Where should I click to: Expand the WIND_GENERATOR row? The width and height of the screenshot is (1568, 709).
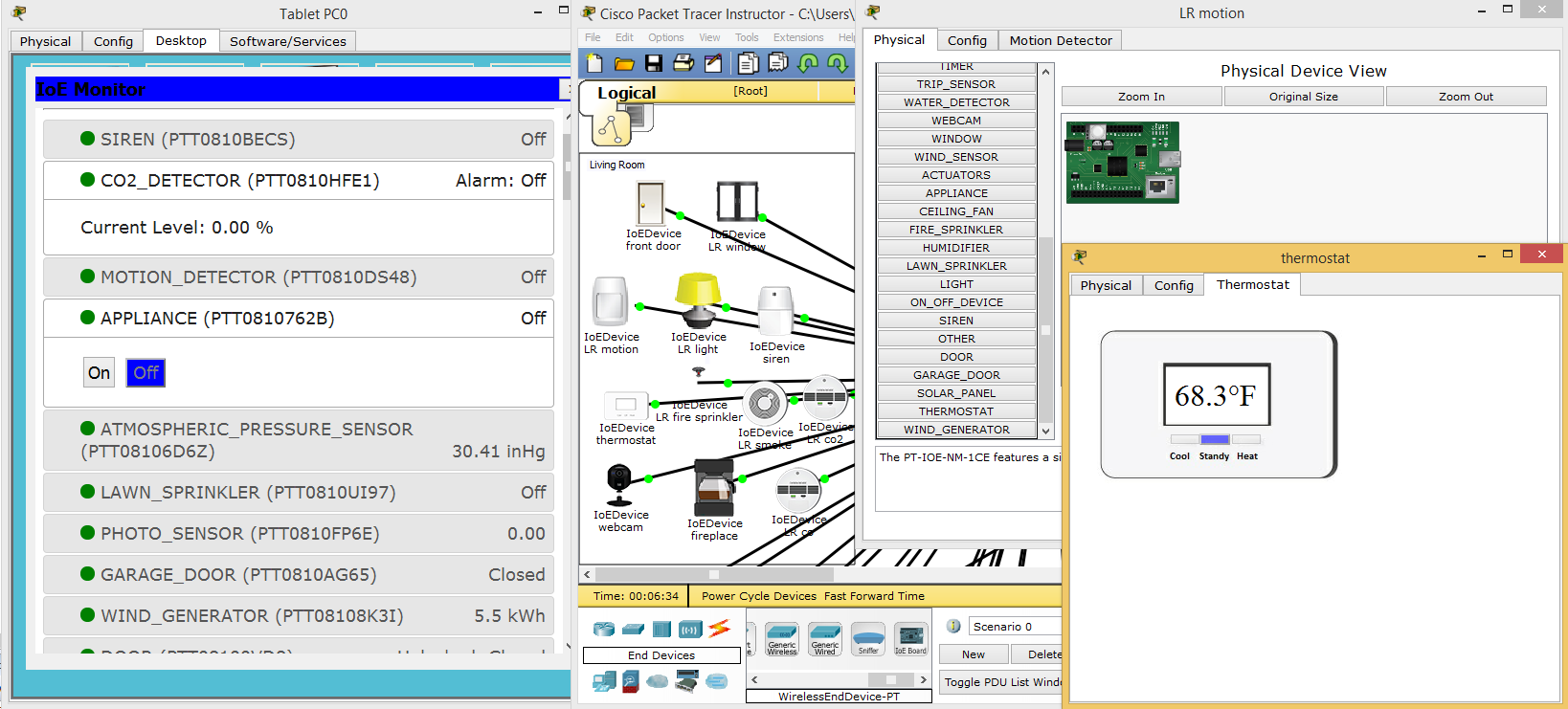pyautogui.click(x=299, y=615)
